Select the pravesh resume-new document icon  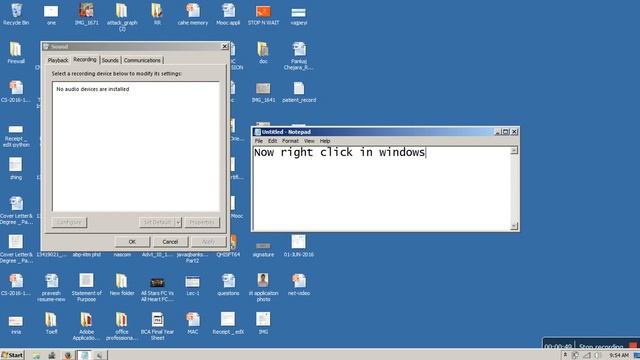[51, 287]
